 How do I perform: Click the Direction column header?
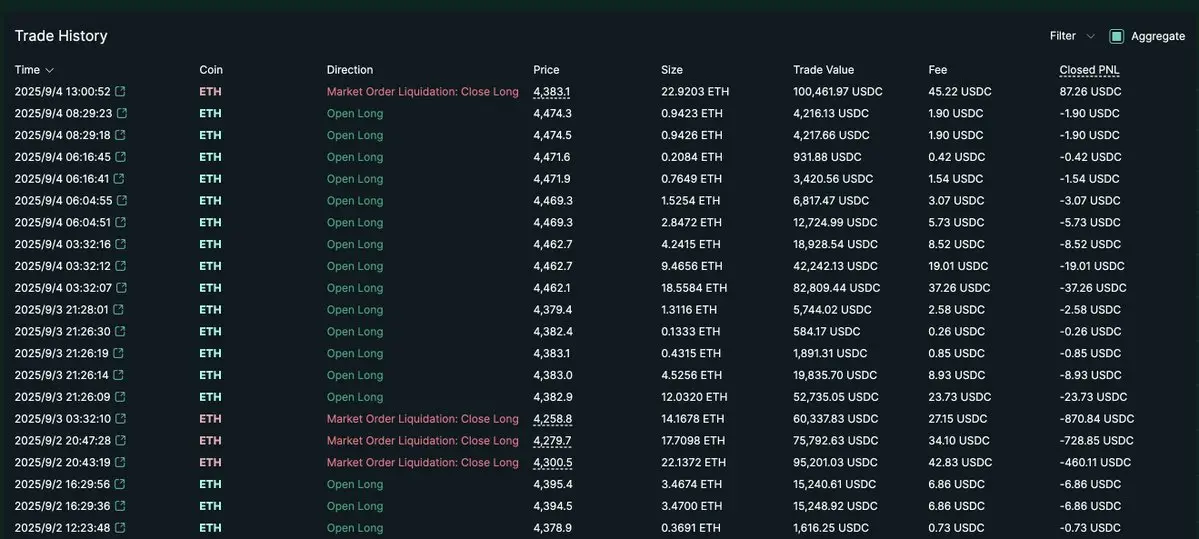click(x=349, y=70)
